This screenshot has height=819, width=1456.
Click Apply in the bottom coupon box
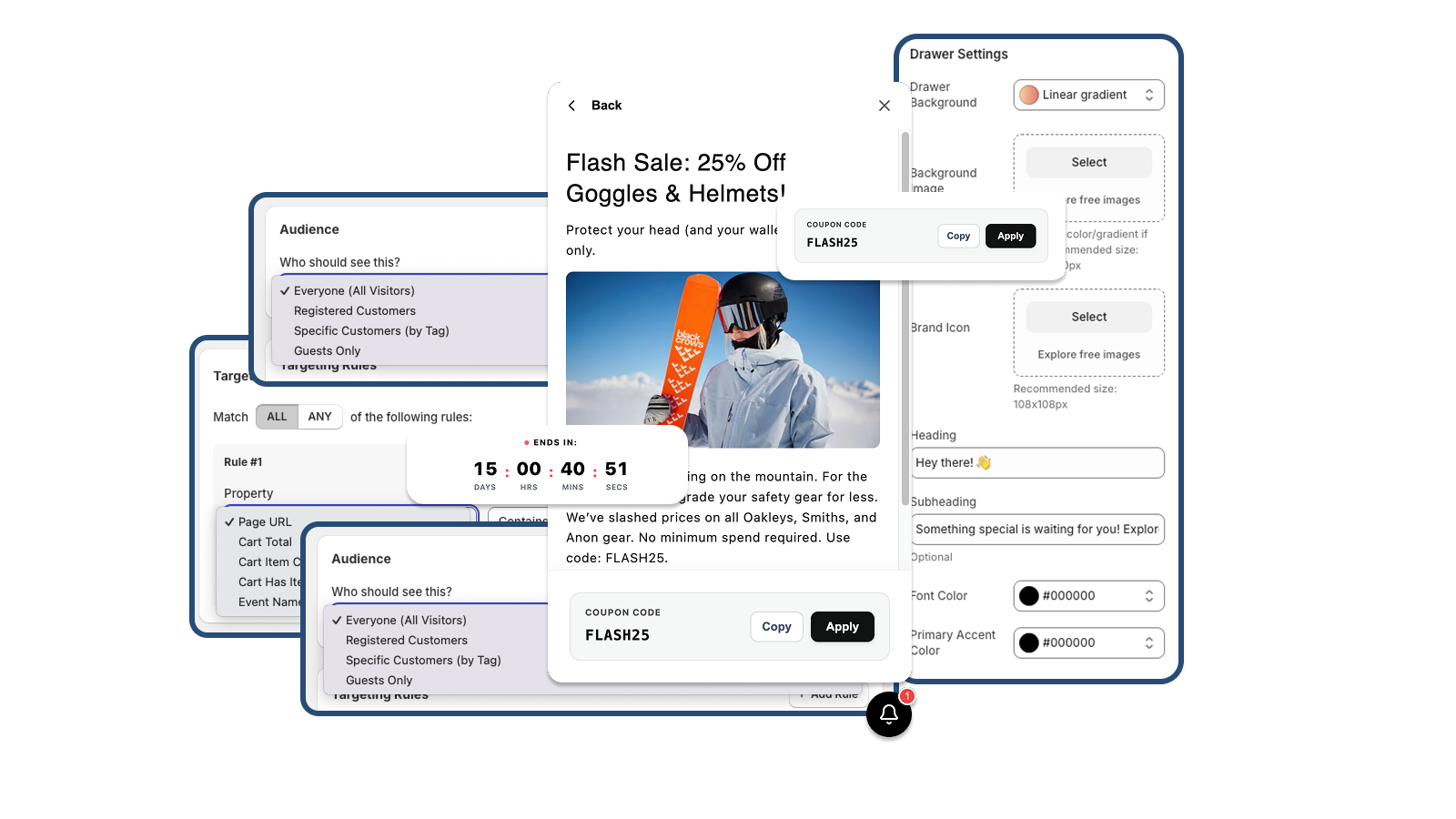coord(842,627)
